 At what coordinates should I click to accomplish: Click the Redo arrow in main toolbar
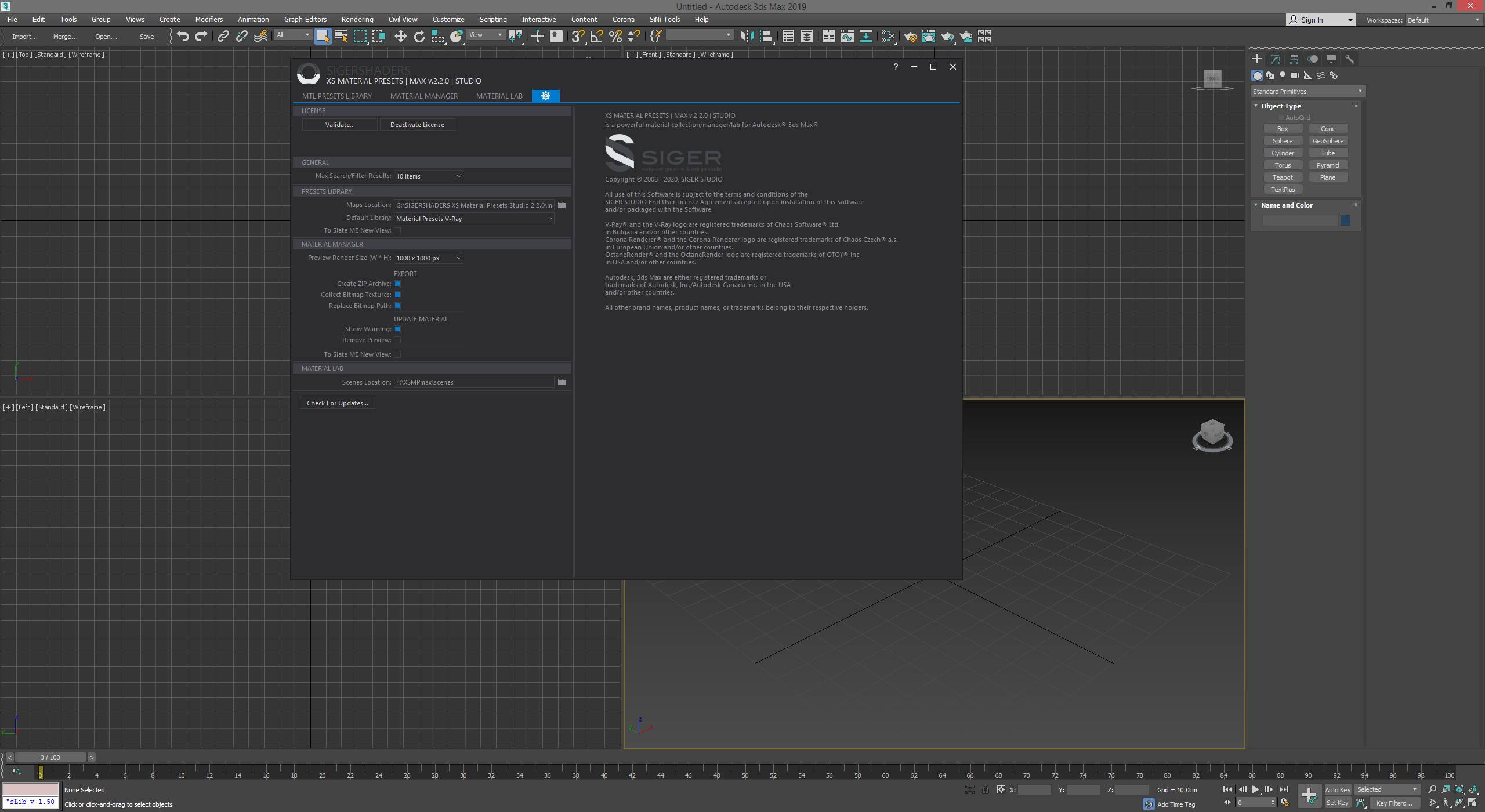click(x=201, y=36)
